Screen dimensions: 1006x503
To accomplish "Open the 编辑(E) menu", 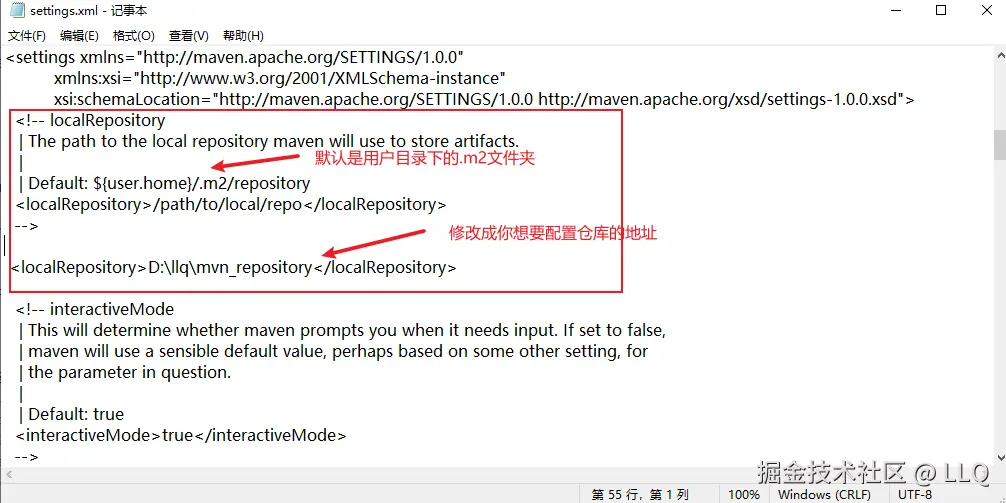I will tap(79, 36).
